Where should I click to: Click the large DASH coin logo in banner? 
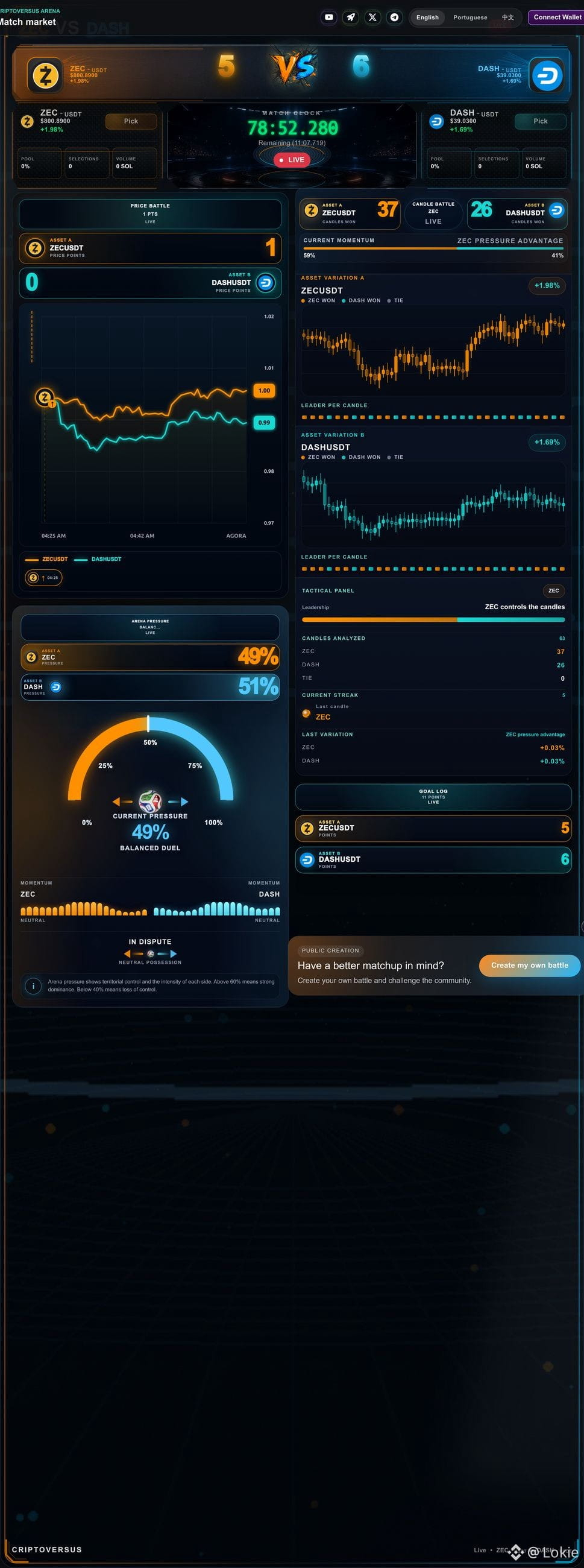[547, 75]
